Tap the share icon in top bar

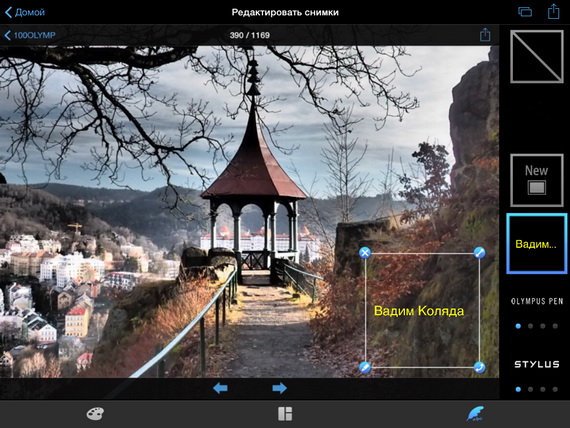[x=554, y=11]
